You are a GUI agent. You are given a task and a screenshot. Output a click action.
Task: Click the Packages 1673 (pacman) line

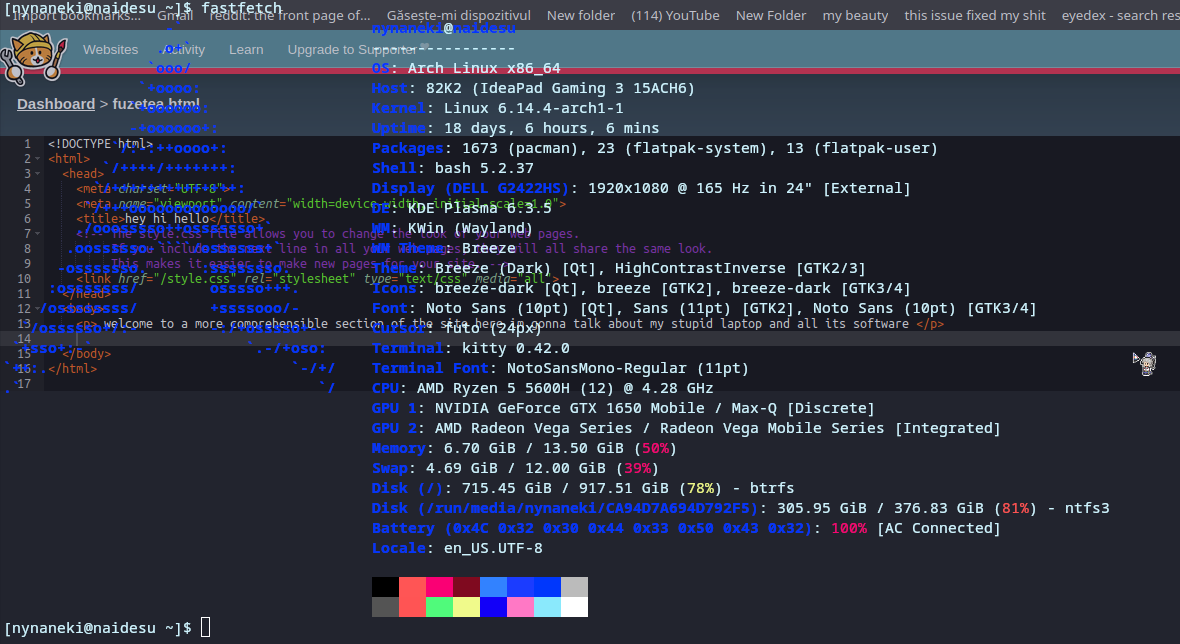[655, 148]
